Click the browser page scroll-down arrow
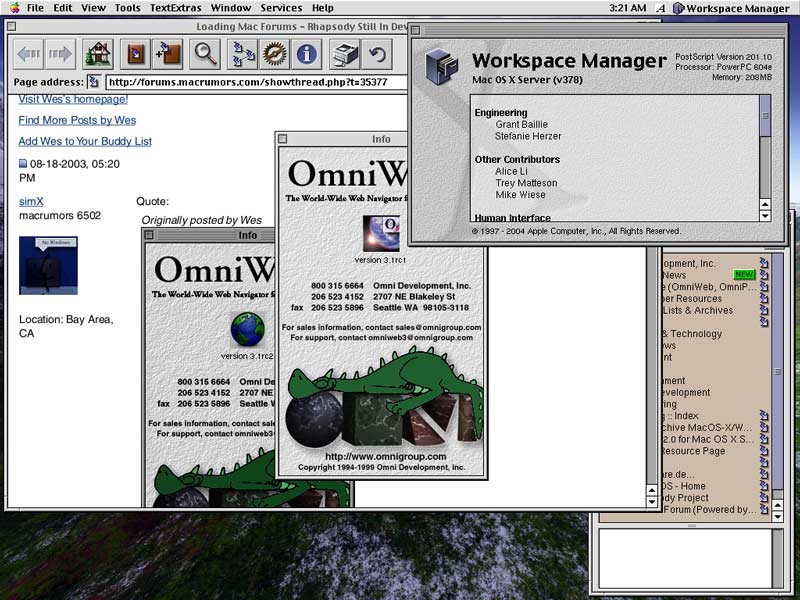 [652, 502]
